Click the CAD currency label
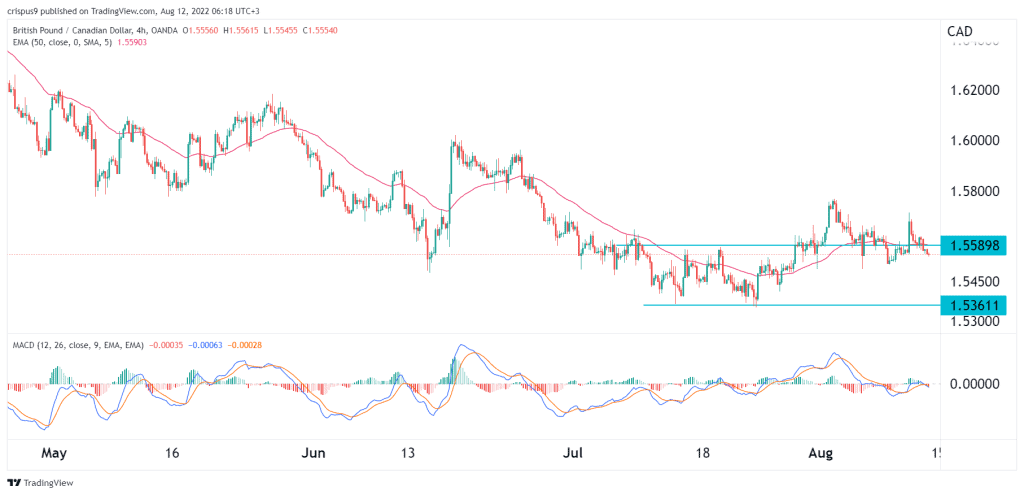The width and height of the screenshot is (1024, 495). click(x=959, y=31)
